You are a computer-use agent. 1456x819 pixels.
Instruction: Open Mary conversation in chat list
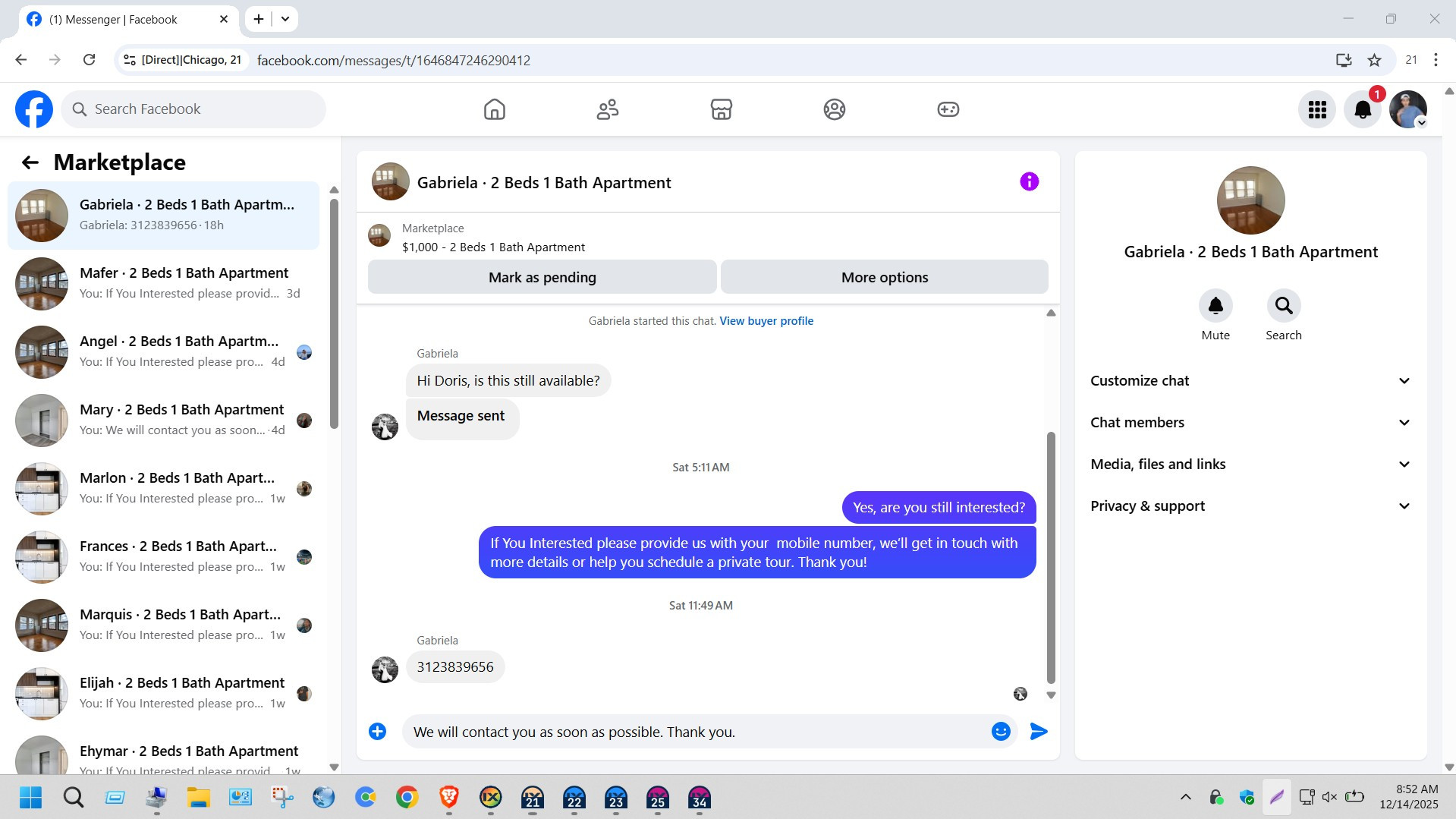point(163,421)
